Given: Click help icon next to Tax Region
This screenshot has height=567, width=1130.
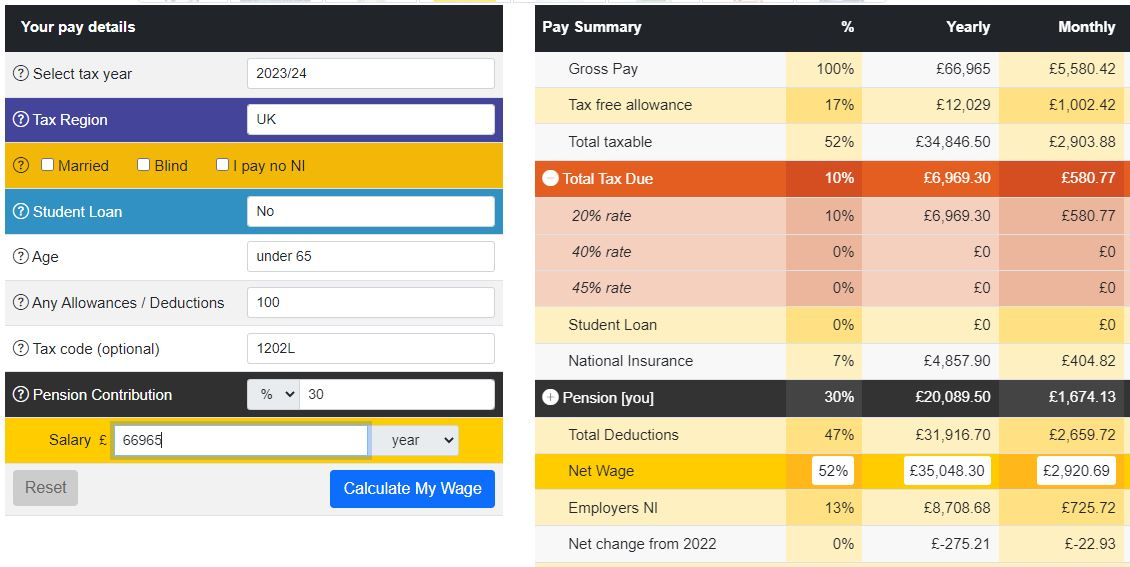Looking at the screenshot, I should (x=21, y=120).
